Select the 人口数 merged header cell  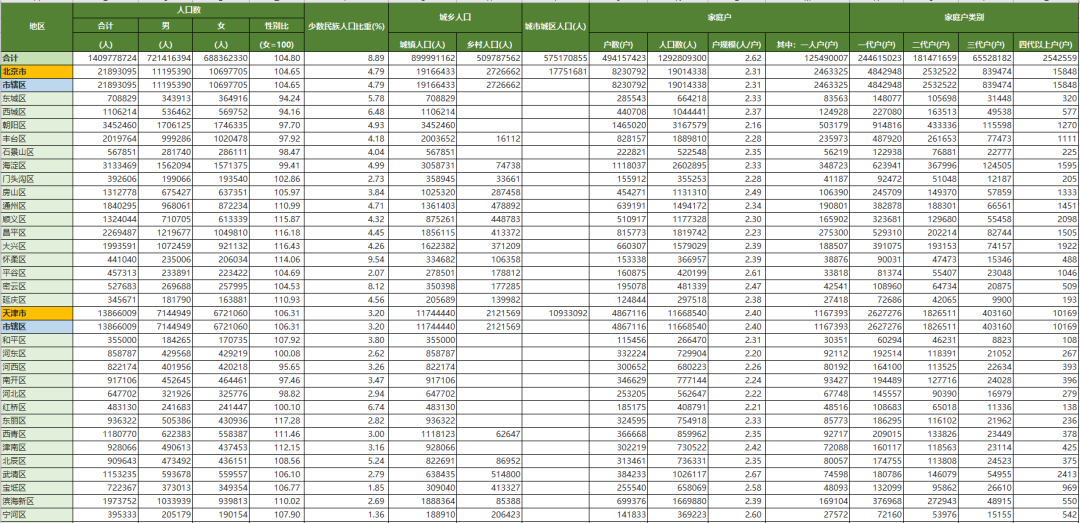188,12
